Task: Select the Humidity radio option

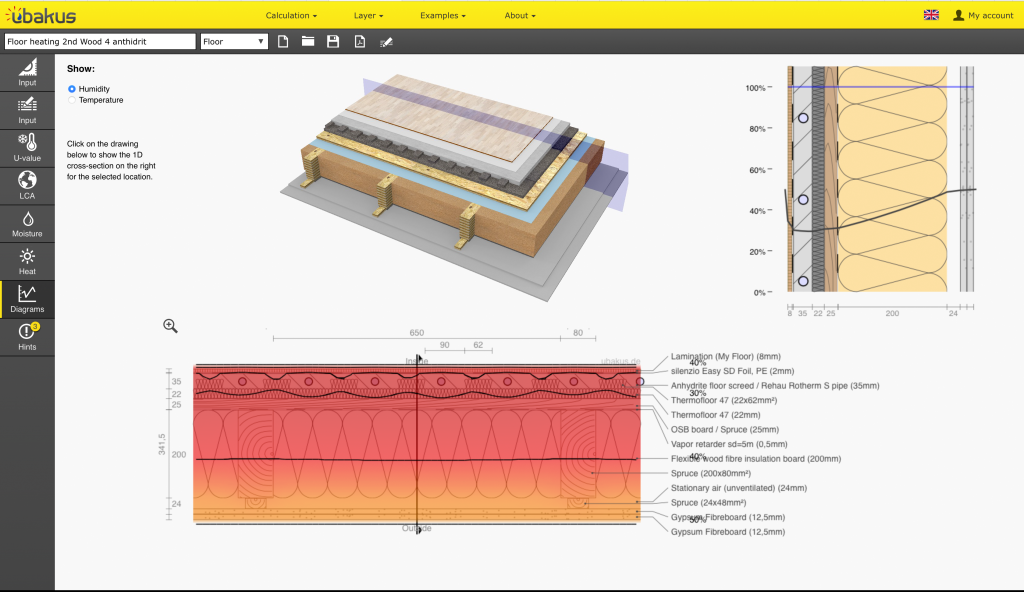Action: tap(72, 89)
